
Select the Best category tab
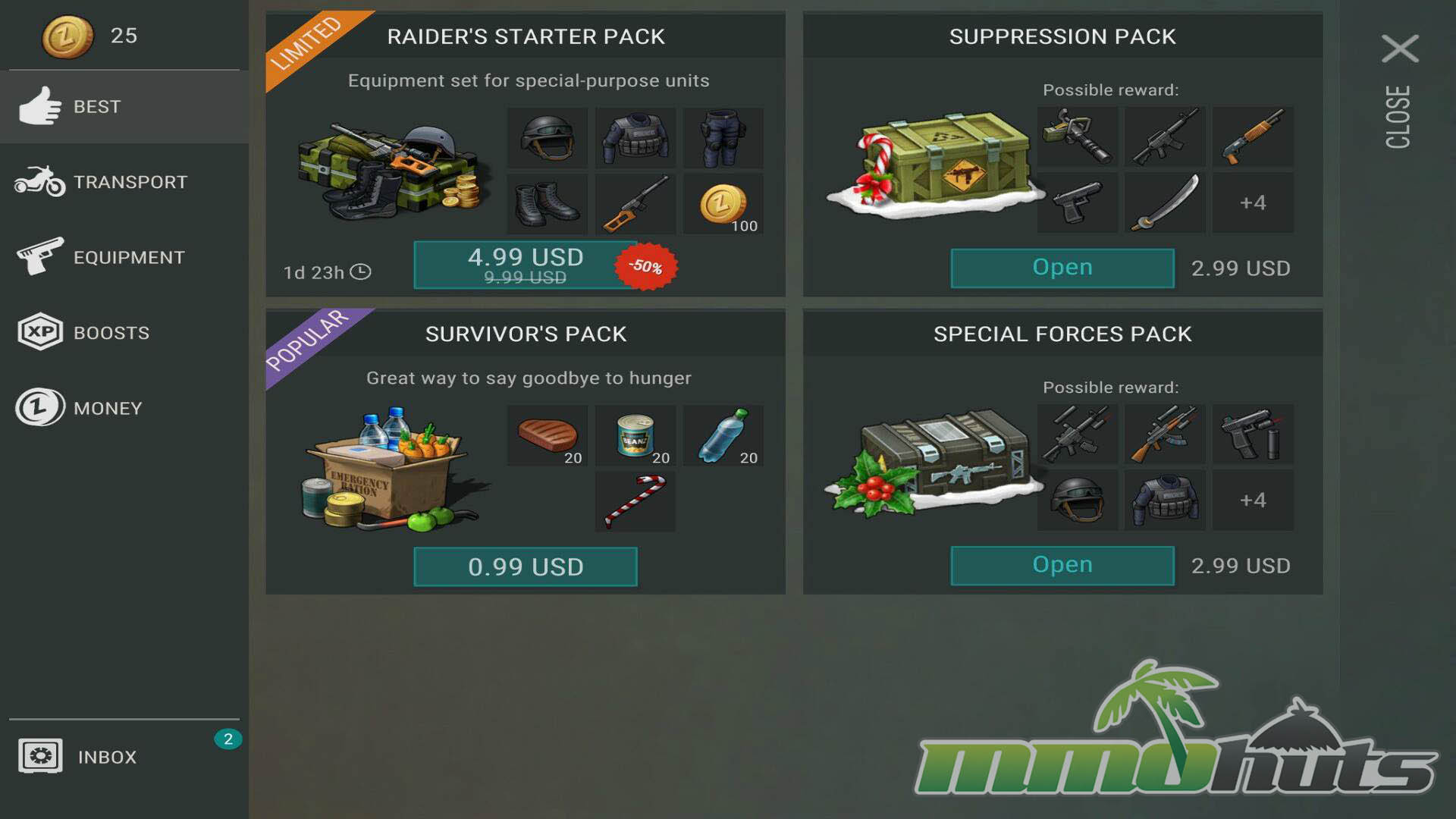coord(124,107)
